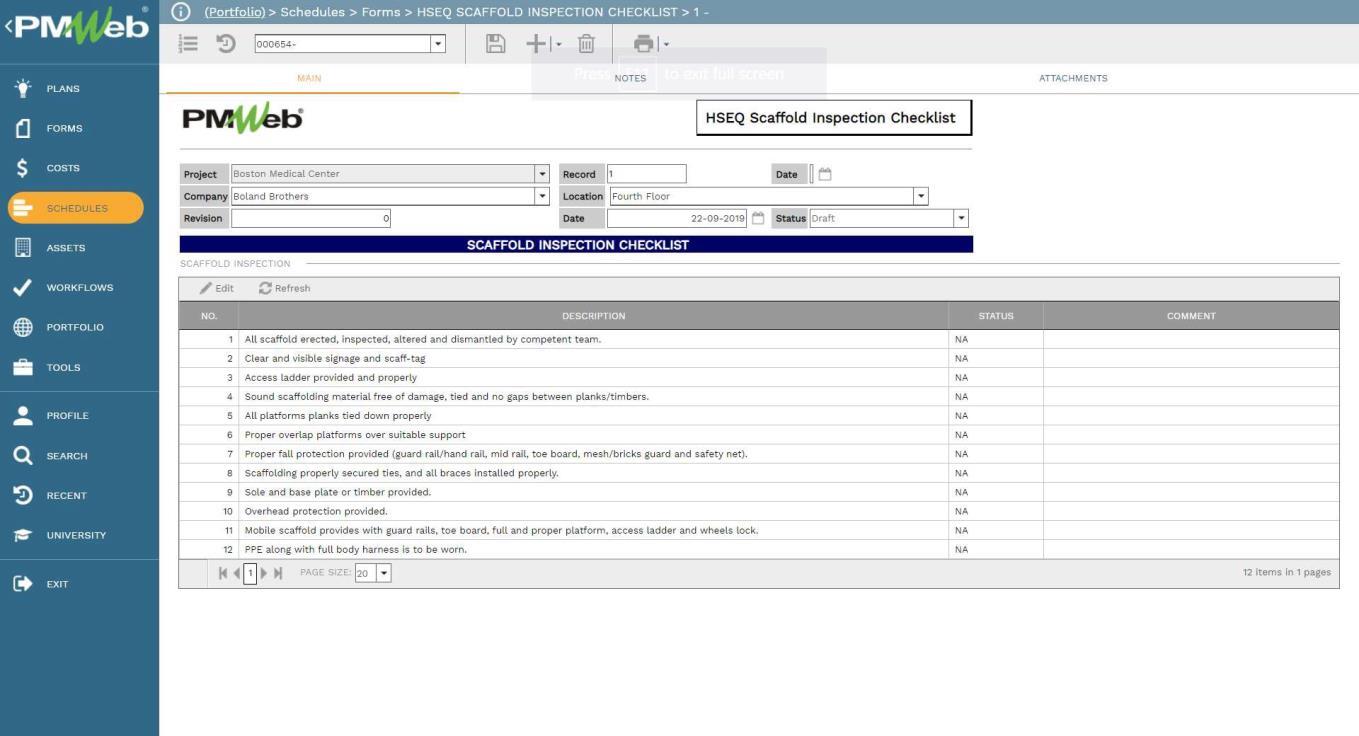Switch to the Notes tab
This screenshot has width=1359, height=736.
coord(630,78)
